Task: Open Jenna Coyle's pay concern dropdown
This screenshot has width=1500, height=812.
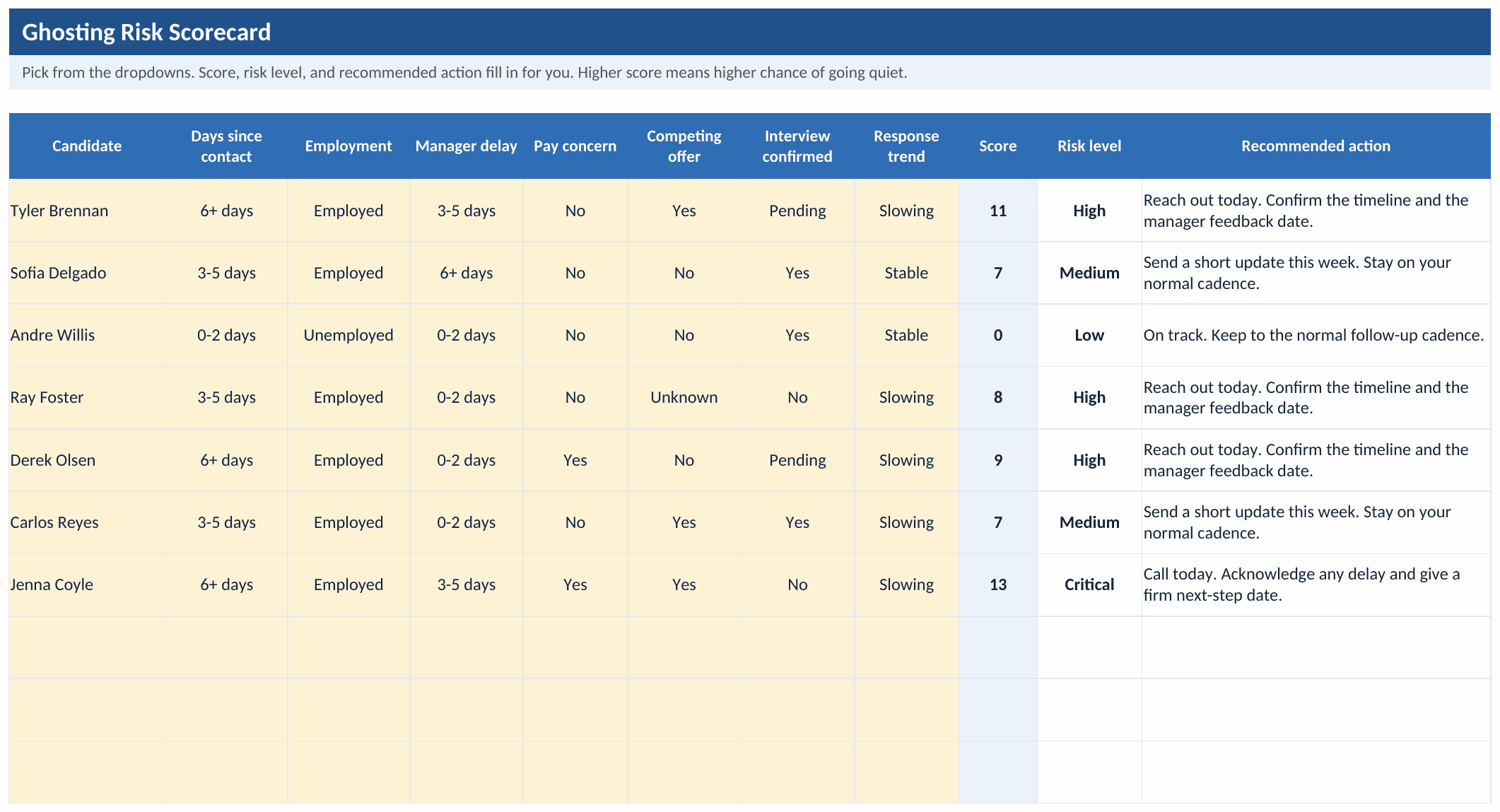Action: [575, 584]
